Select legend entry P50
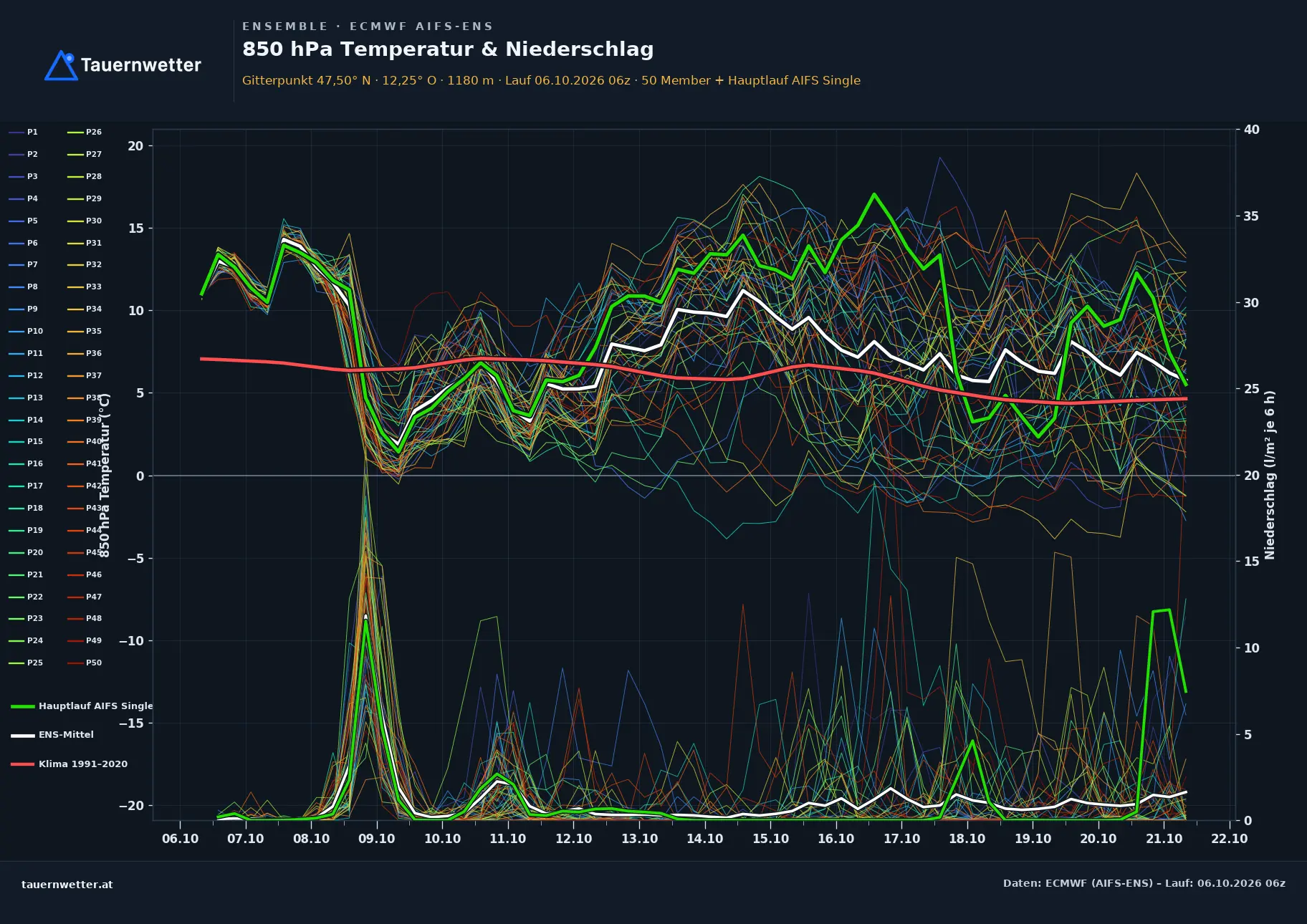The image size is (1307, 924). coord(85,663)
